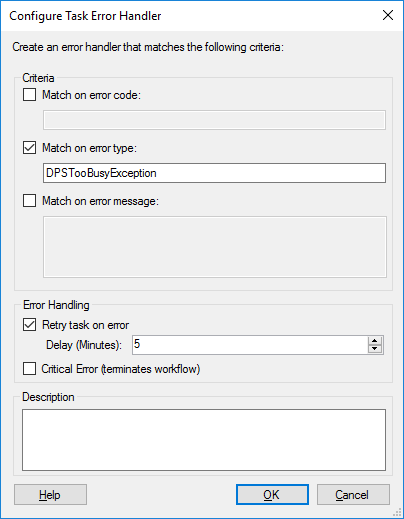Check Critical Error terminates workflow option
Viewport: 404px width, 519px height.
[29, 369]
